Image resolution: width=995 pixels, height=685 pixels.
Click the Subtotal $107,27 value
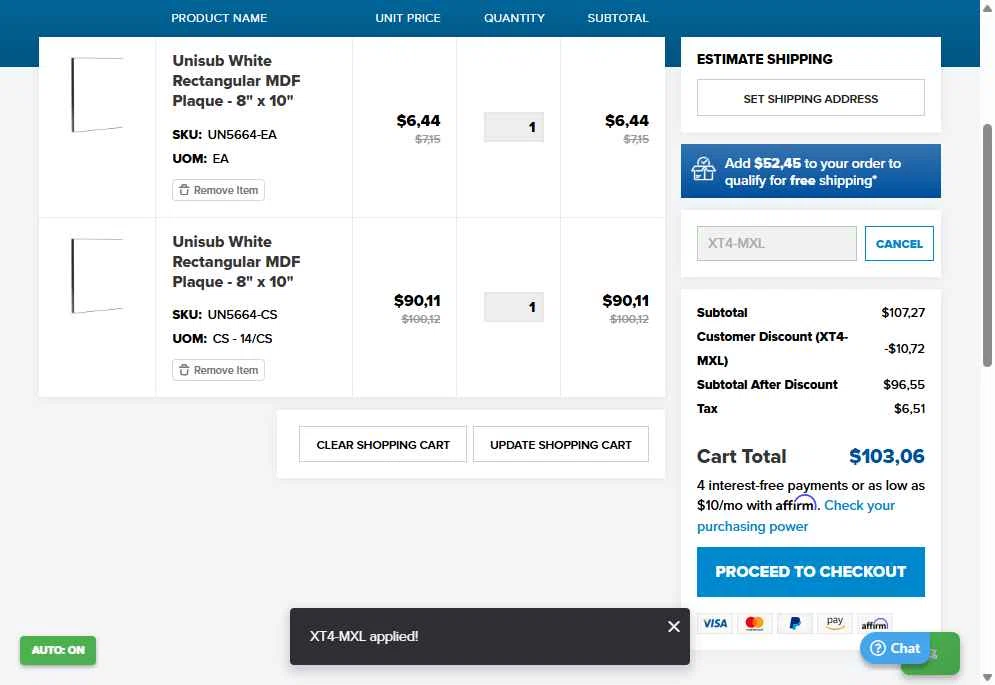903,312
